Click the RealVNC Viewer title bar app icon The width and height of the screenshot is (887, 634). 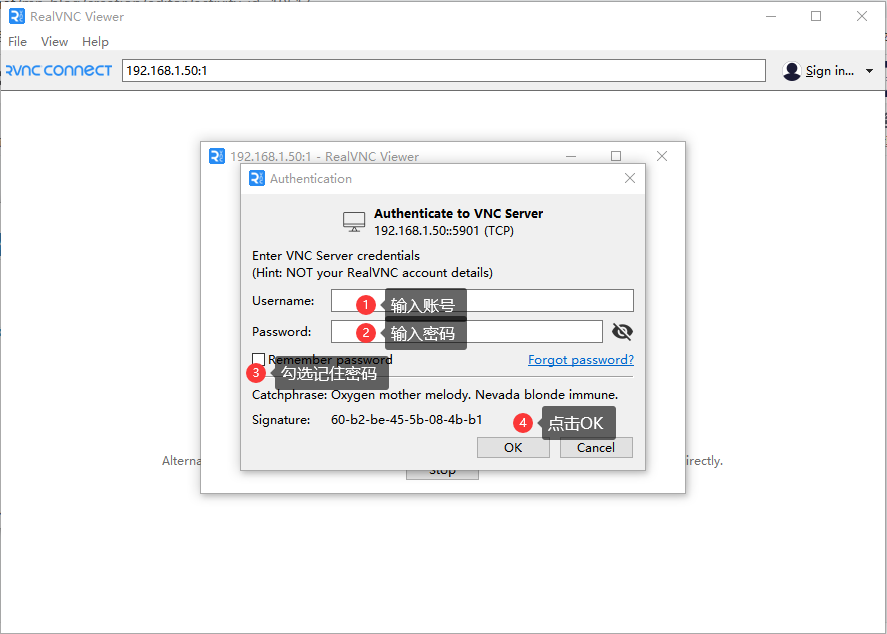(x=17, y=16)
